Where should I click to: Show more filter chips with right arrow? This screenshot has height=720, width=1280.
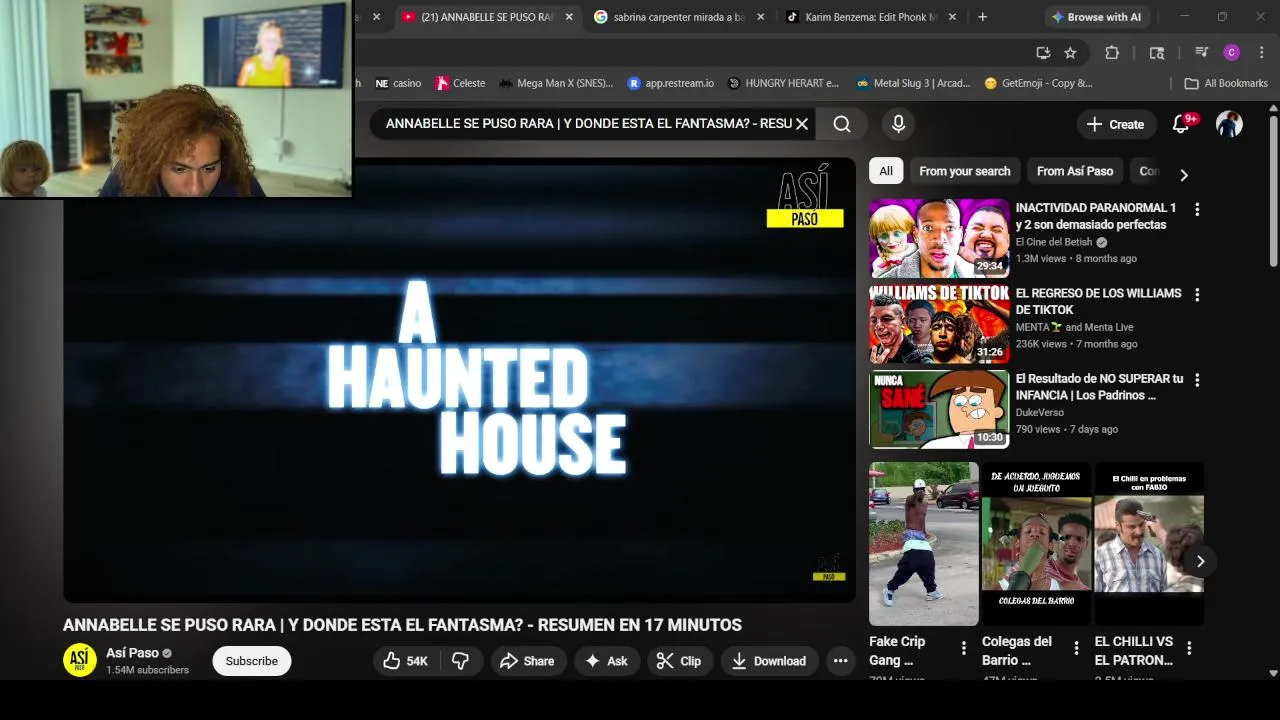[1184, 174]
